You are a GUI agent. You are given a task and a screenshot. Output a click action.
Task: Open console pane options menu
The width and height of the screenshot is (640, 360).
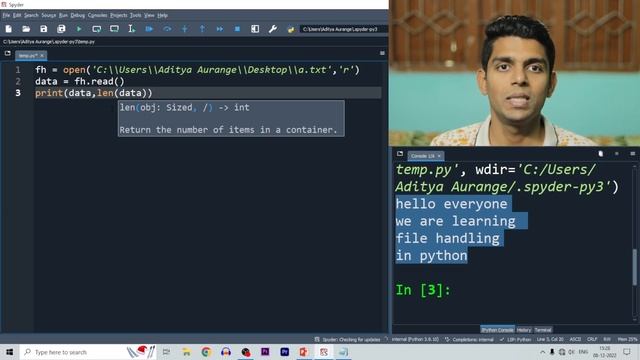[633, 153]
